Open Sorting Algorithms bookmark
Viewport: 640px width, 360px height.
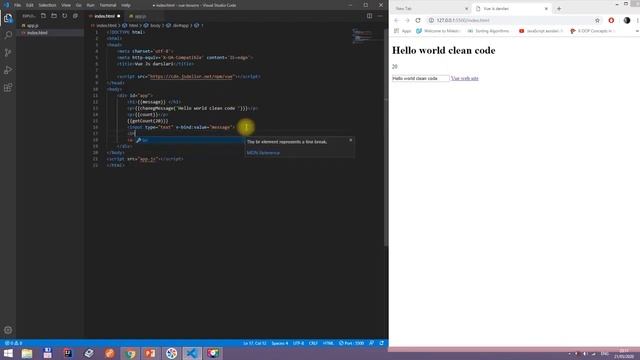pyautogui.click(x=489, y=31)
